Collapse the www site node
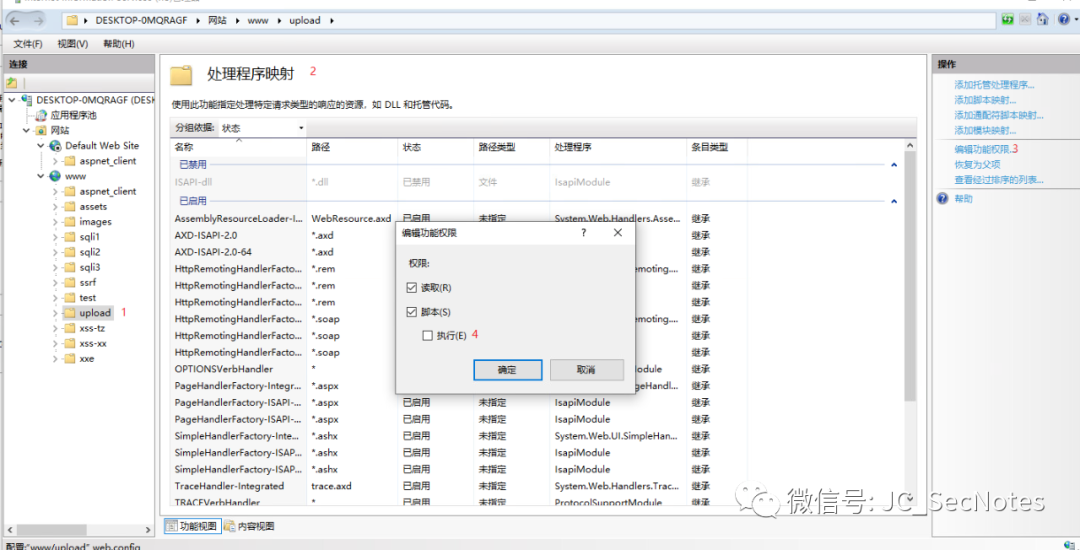 point(41,176)
